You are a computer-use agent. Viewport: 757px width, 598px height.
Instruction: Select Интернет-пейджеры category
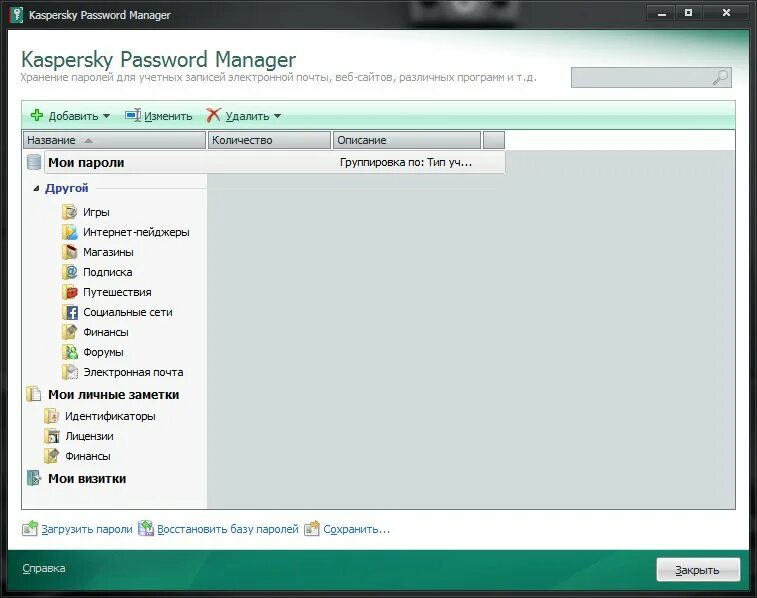tap(136, 232)
